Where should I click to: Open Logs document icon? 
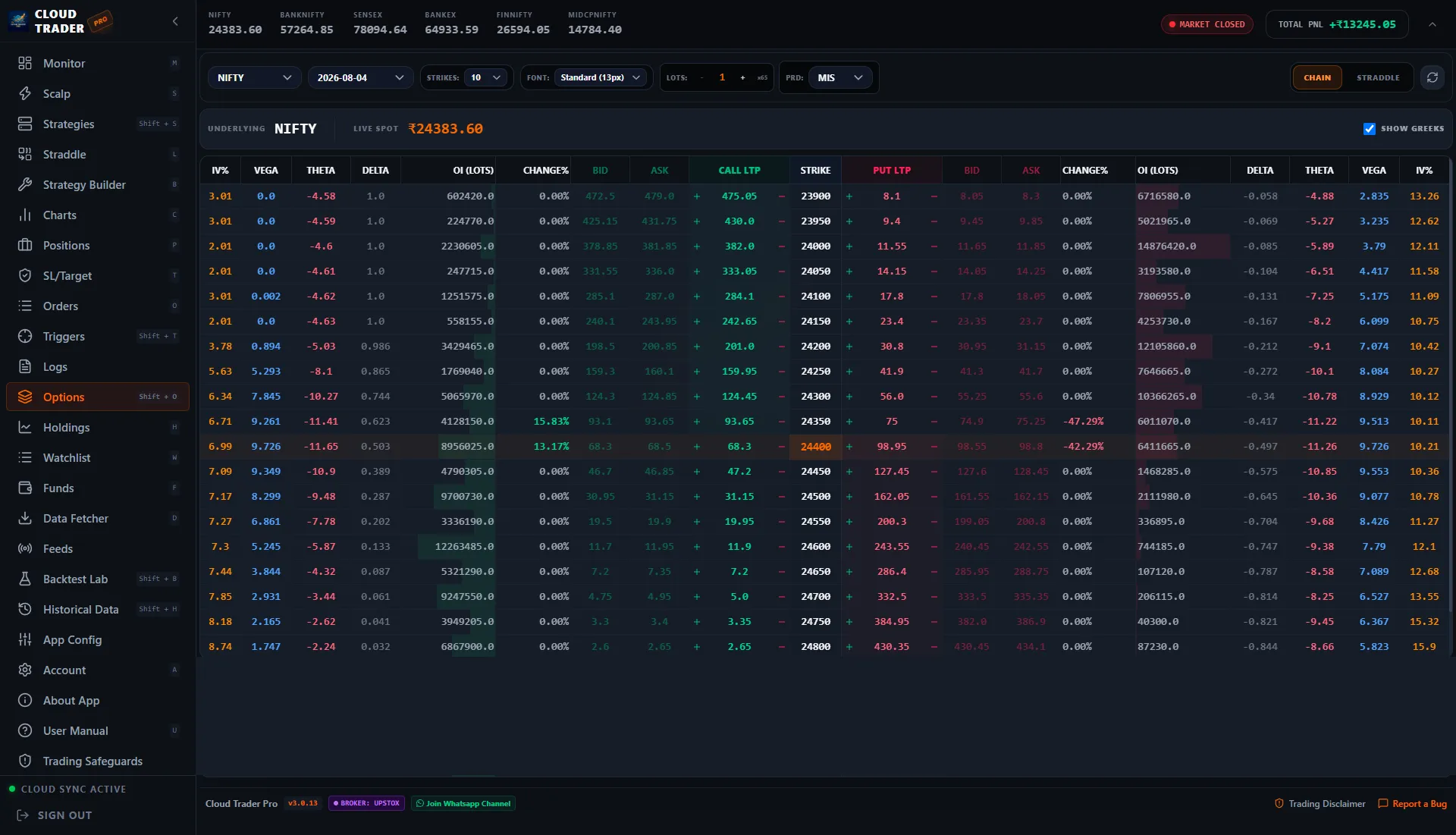[25, 366]
